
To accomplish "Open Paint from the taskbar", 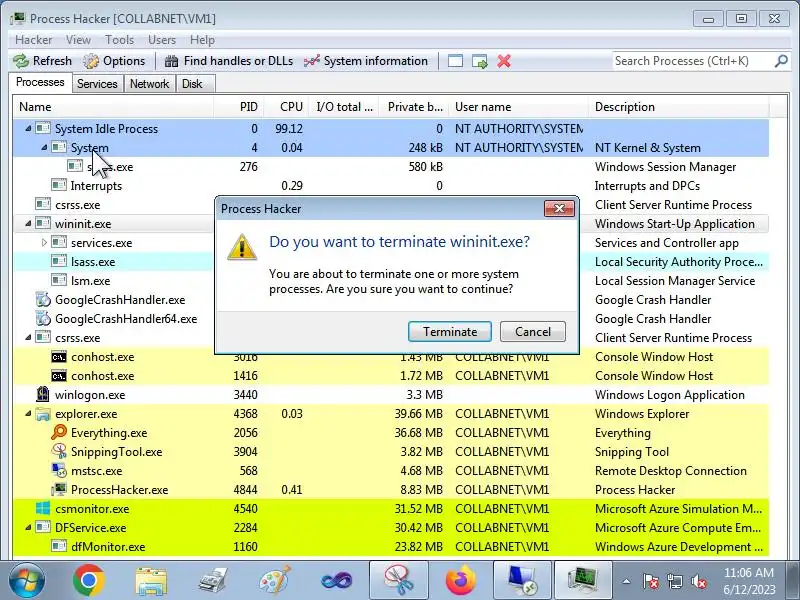I will pos(274,580).
